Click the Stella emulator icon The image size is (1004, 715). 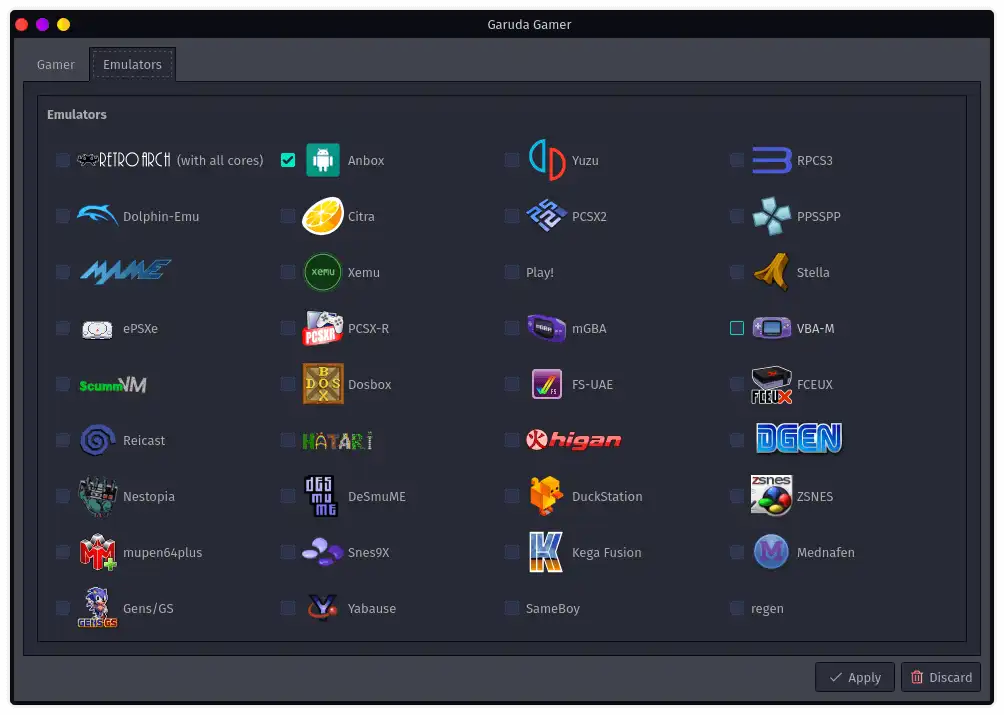tap(771, 272)
